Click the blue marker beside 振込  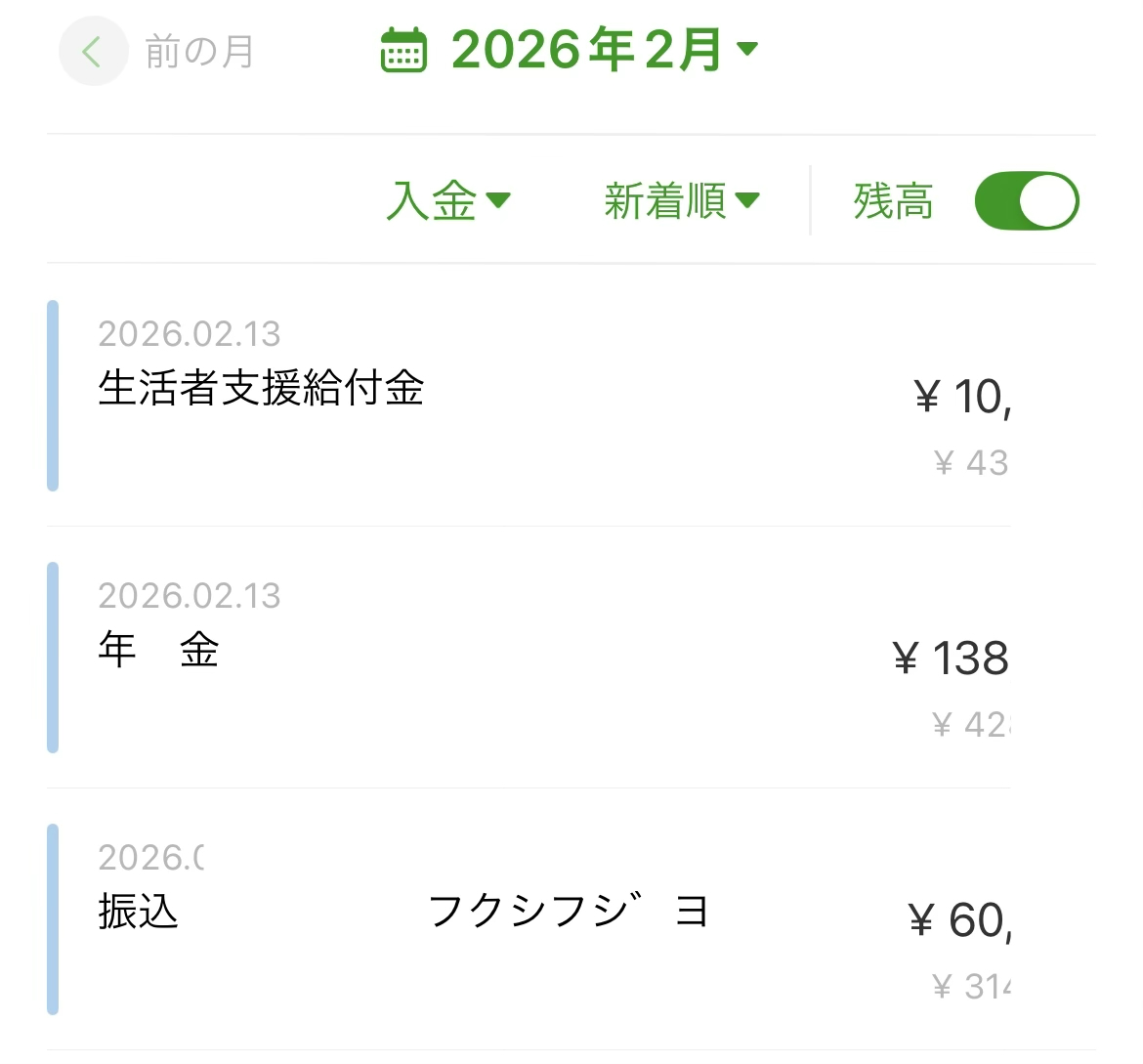53,919
